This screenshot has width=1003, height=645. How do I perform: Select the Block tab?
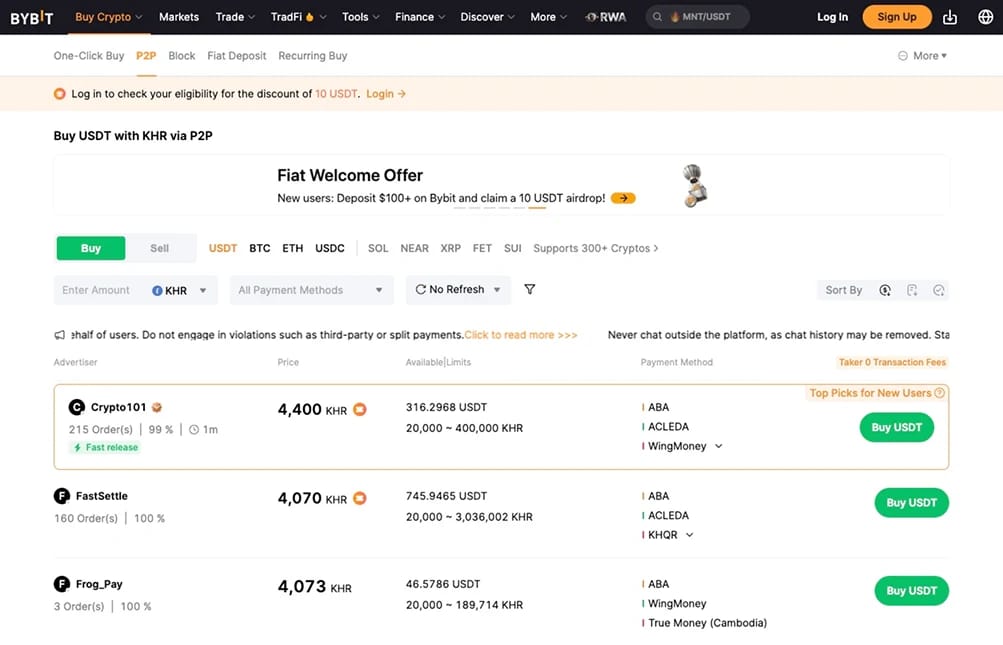point(182,56)
